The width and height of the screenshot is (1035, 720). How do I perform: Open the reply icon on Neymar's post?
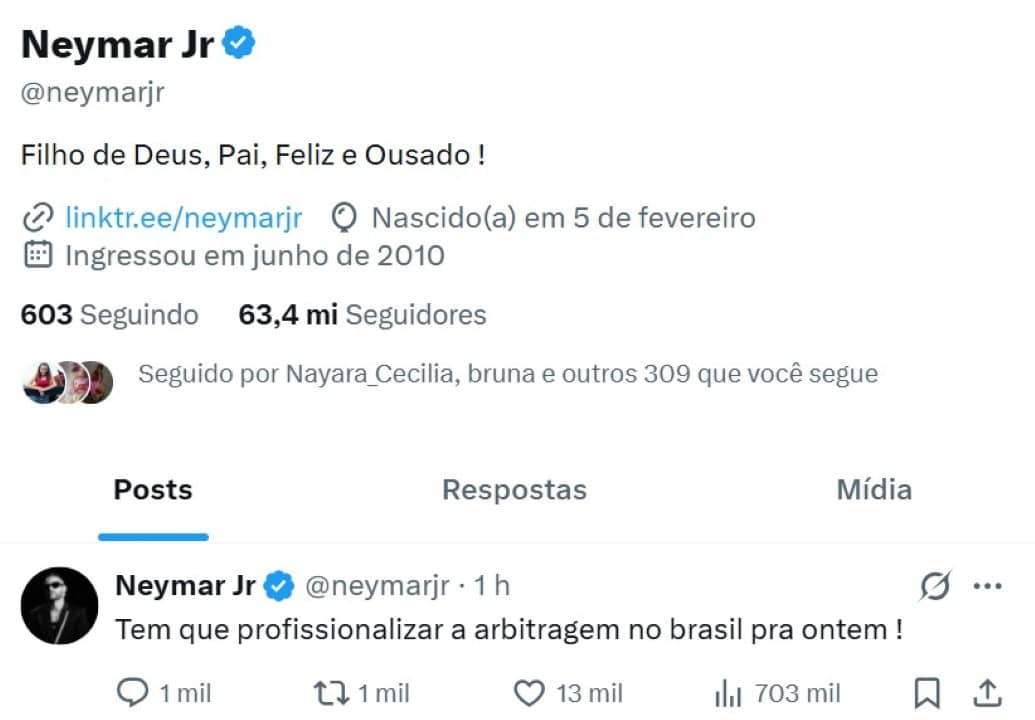point(133,692)
